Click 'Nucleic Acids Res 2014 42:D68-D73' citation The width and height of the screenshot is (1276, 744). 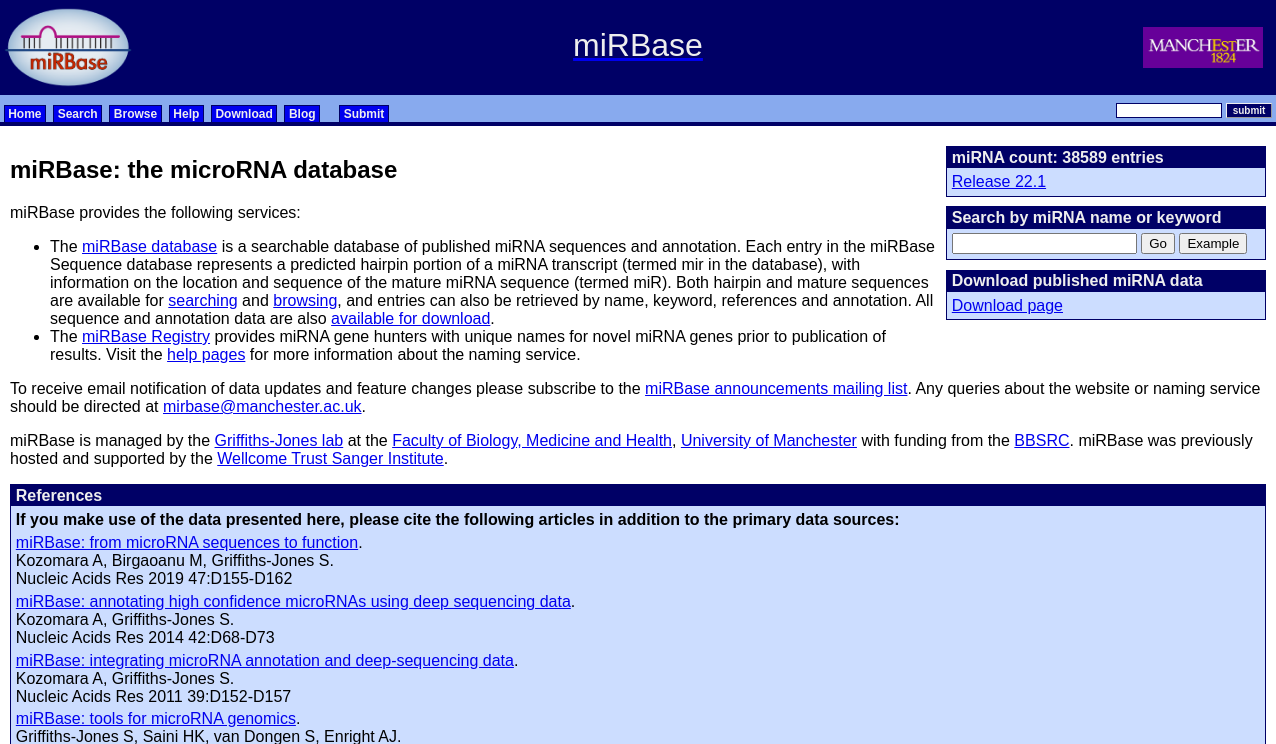click(x=145, y=638)
